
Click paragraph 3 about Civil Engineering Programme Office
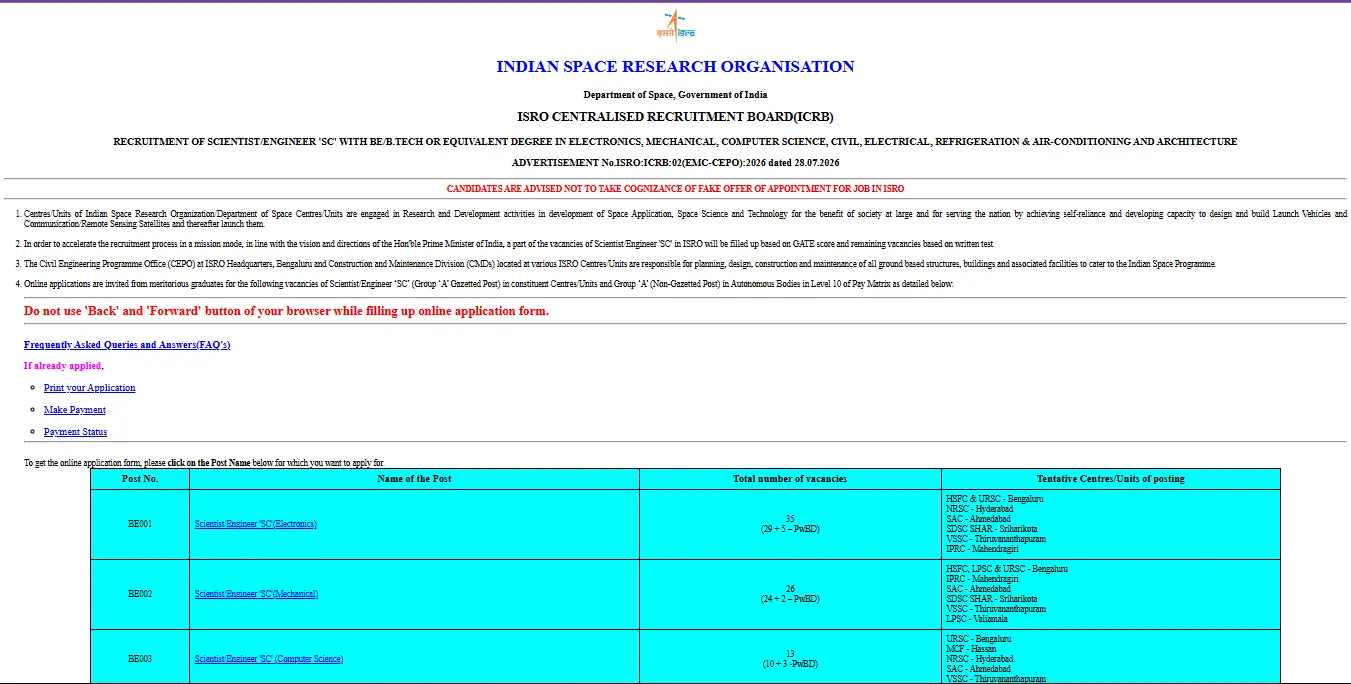(620, 264)
